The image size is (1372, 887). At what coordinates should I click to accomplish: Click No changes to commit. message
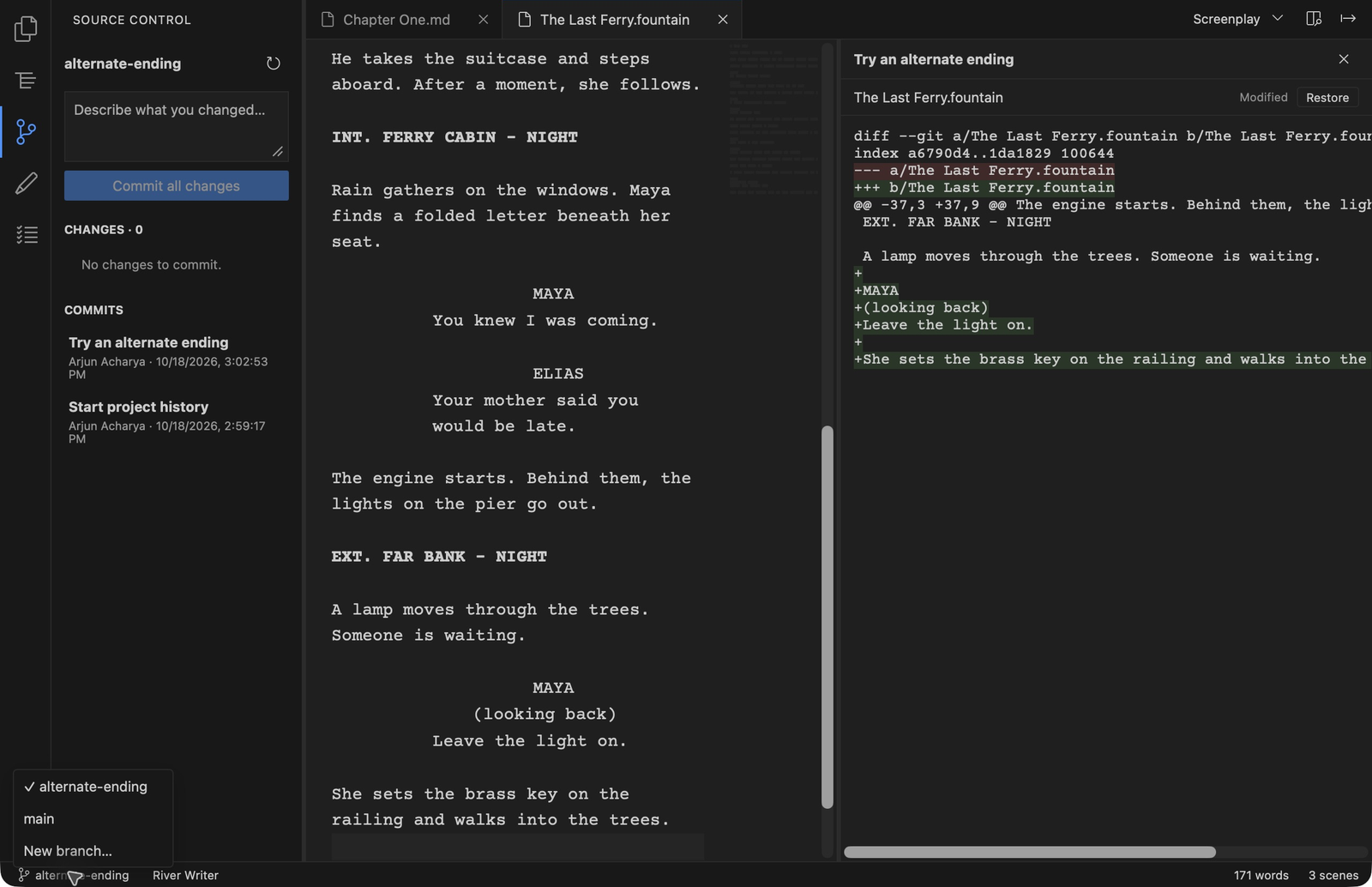coord(151,265)
